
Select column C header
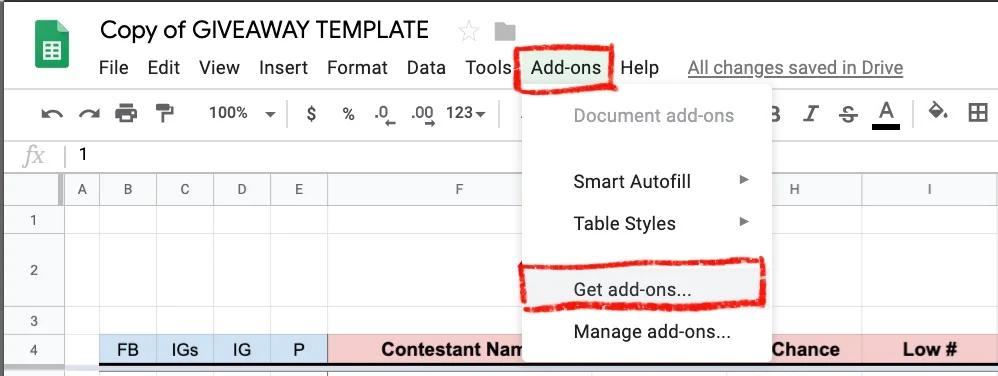pos(185,189)
